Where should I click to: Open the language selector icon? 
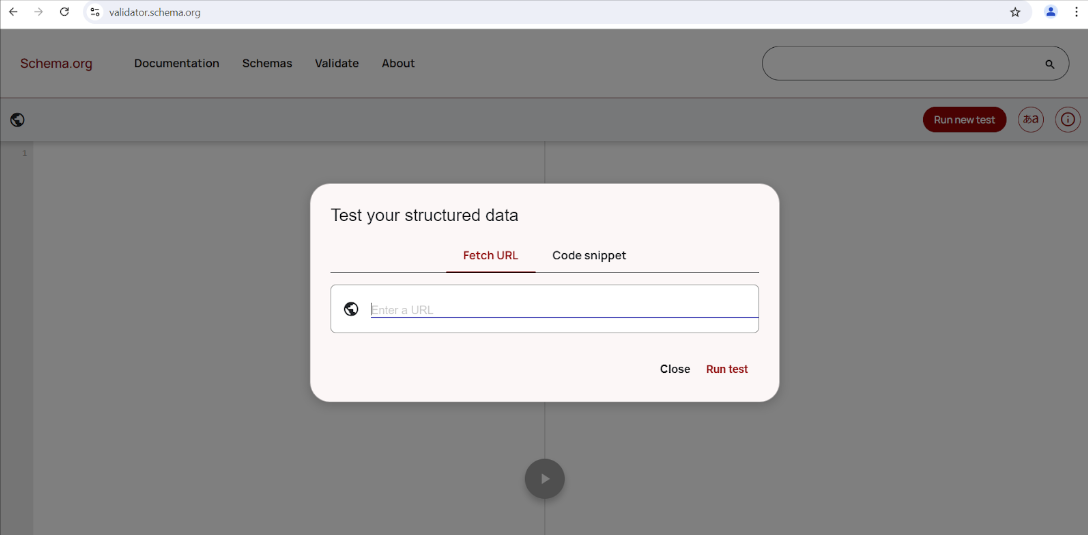click(x=1030, y=119)
